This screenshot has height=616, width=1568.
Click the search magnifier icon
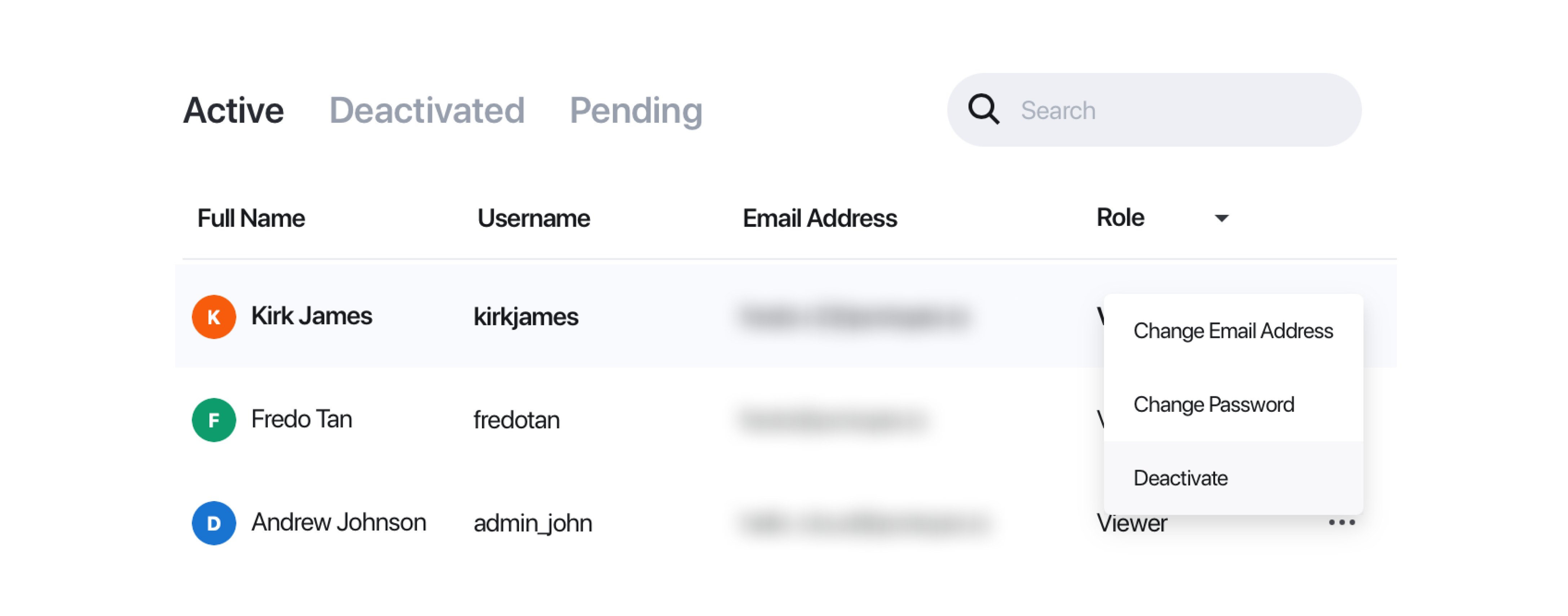click(x=983, y=110)
